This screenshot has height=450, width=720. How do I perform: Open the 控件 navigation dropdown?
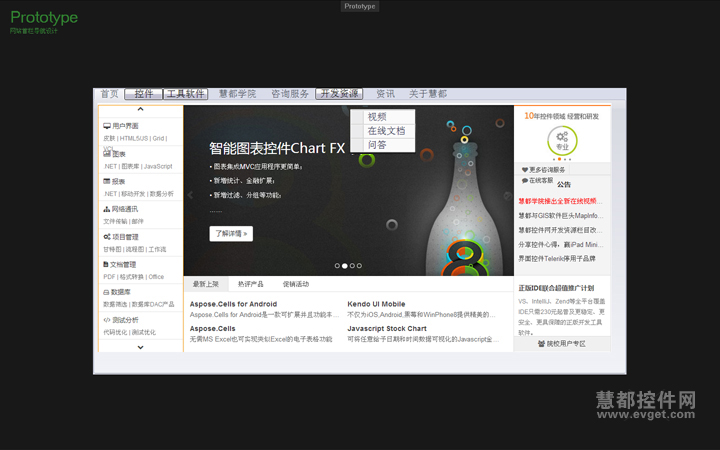(x=143, y=94)
